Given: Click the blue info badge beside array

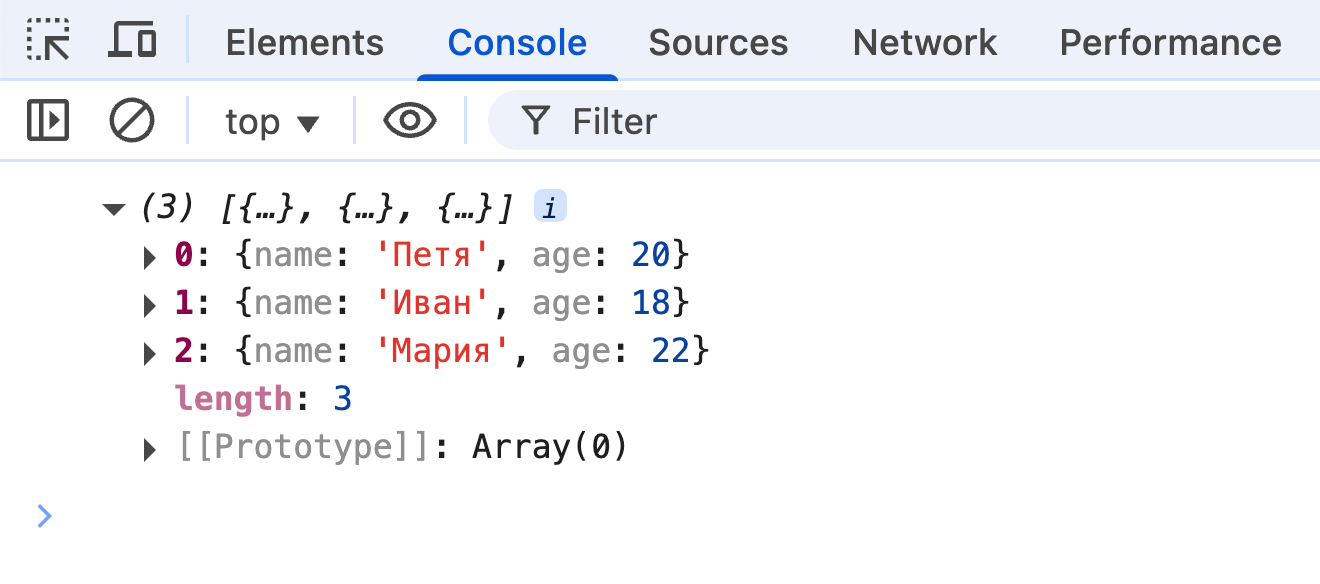Looking at the screenshot, I should pos(550,208).
